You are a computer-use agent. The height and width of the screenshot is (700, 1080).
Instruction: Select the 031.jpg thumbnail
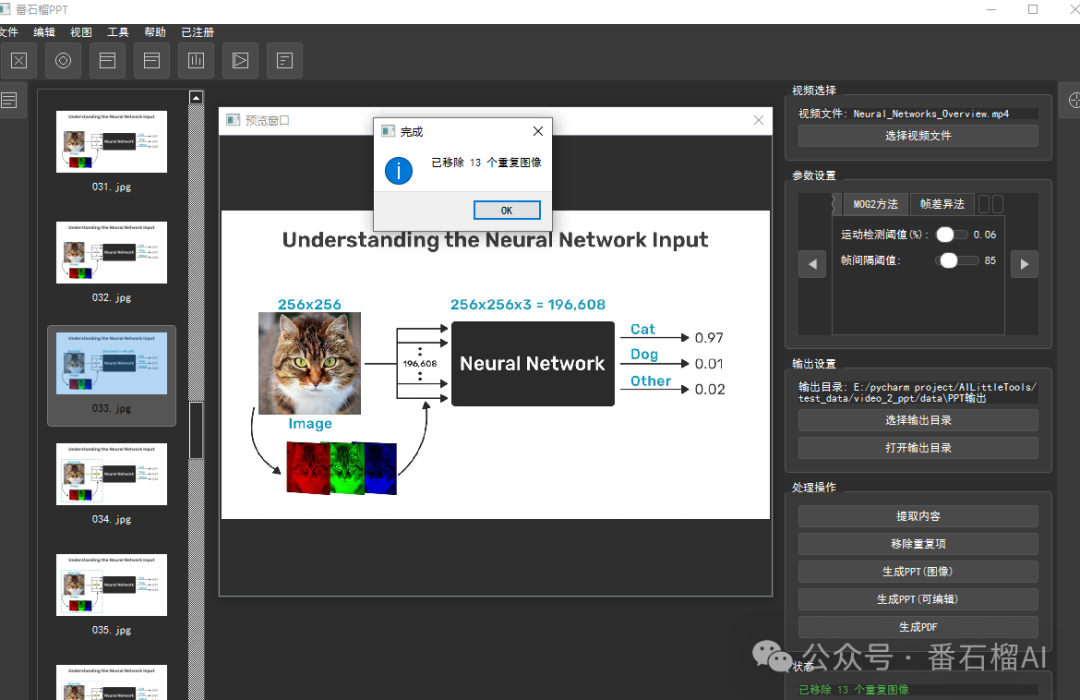pyautogui.click(x=112, y=142)
